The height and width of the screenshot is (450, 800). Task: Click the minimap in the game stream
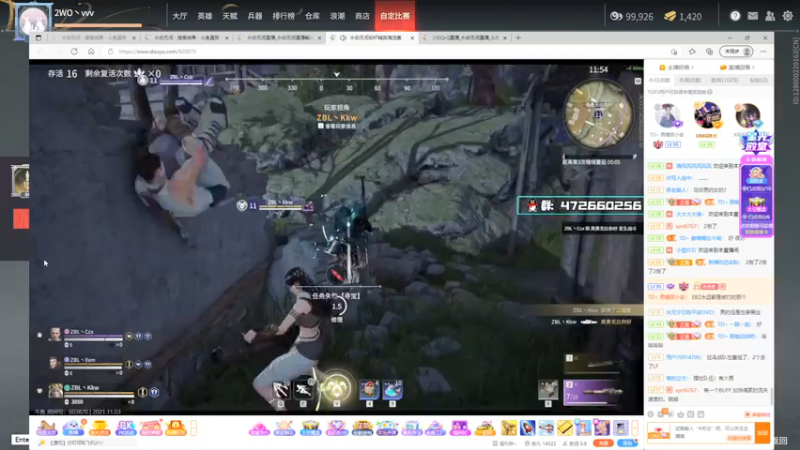(598, 115)
